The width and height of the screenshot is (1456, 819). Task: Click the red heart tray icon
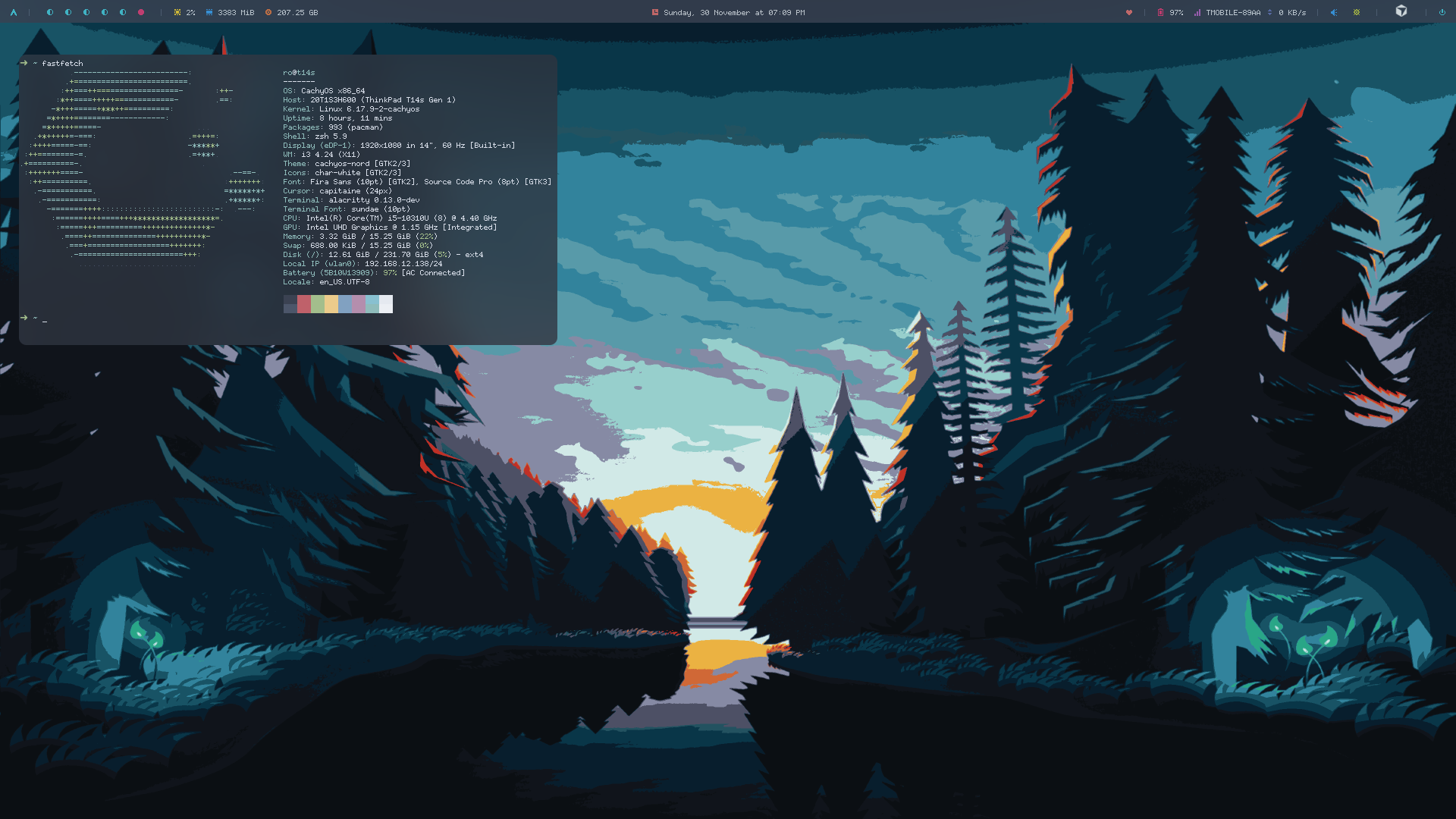point(1128,12)
